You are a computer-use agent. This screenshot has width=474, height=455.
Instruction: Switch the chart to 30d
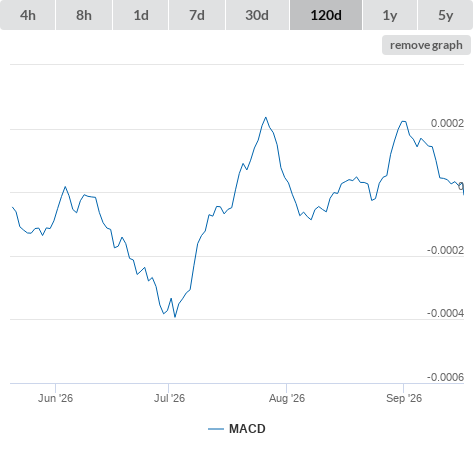point(257,15)
